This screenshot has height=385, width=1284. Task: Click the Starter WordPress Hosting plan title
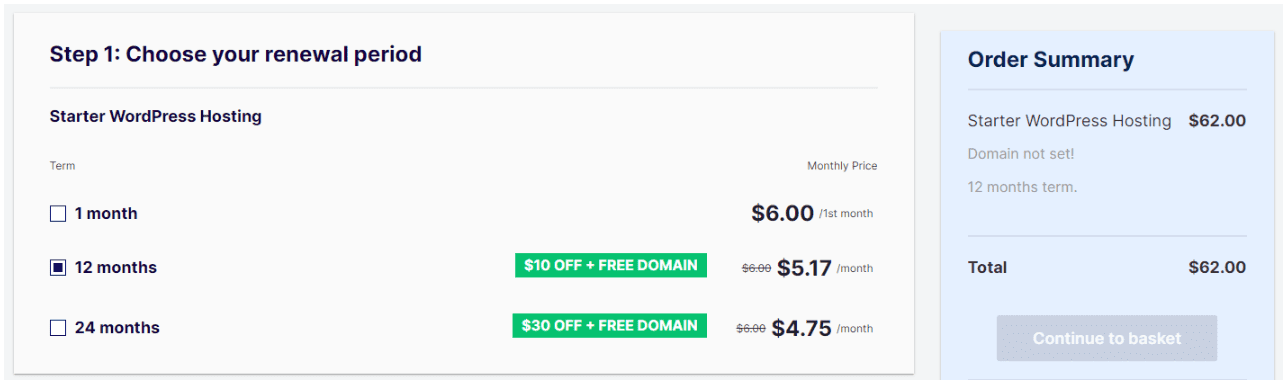point(156,116)
